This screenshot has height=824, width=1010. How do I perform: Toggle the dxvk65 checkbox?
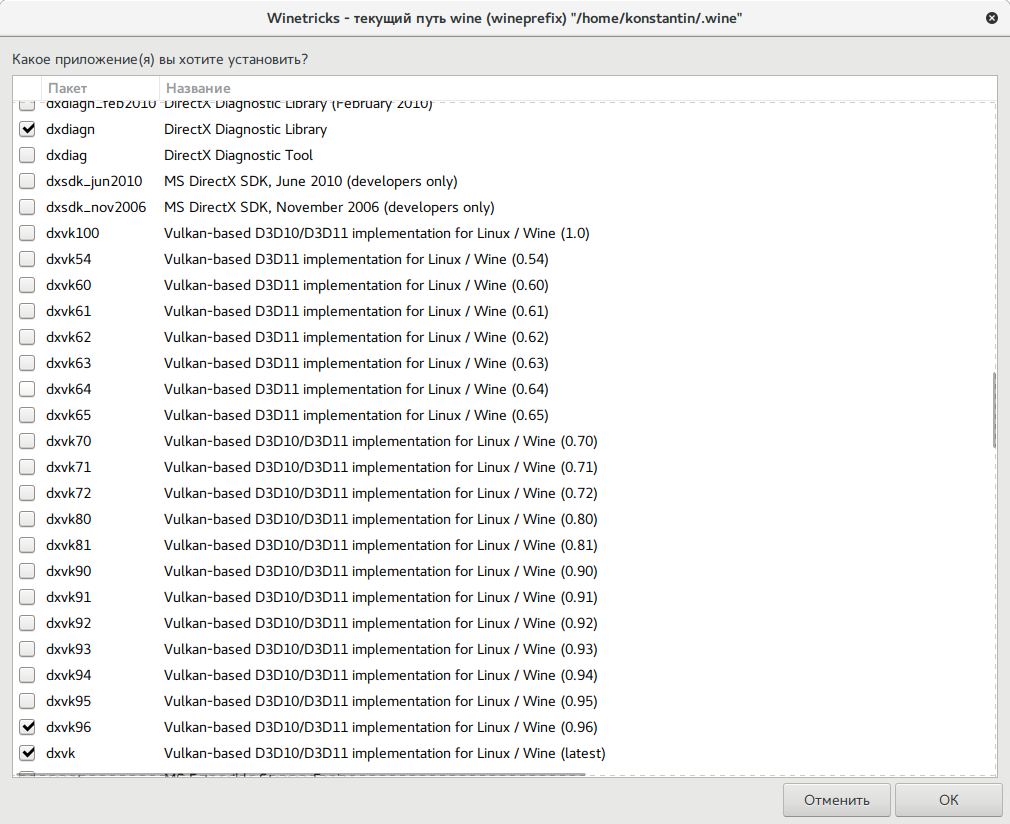(x=27, y=415)
